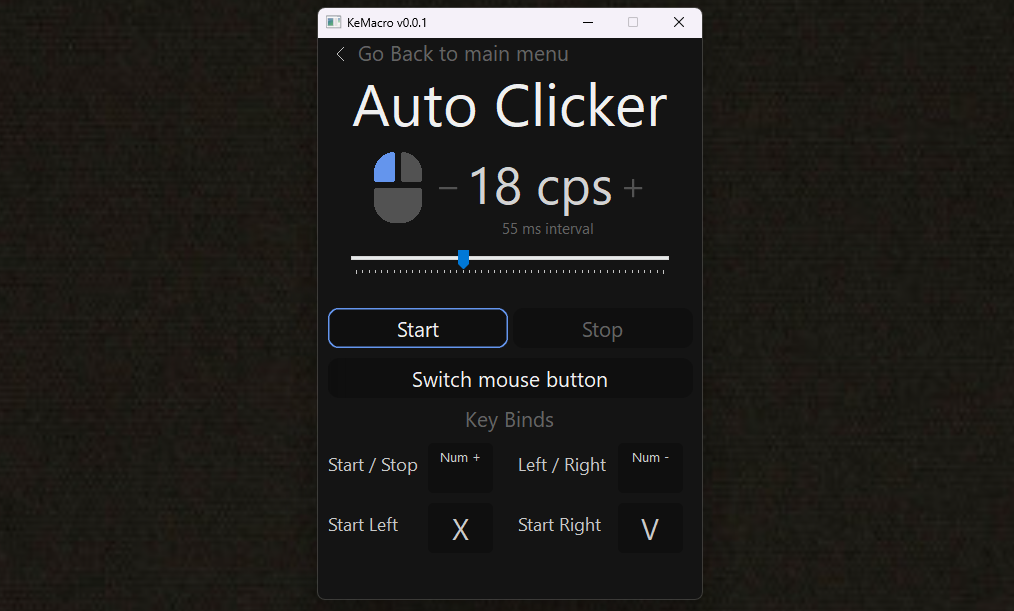Select the Start / Stop key bind box
The width and height of the screenshot is (1014, 611).
coord(460,467)
